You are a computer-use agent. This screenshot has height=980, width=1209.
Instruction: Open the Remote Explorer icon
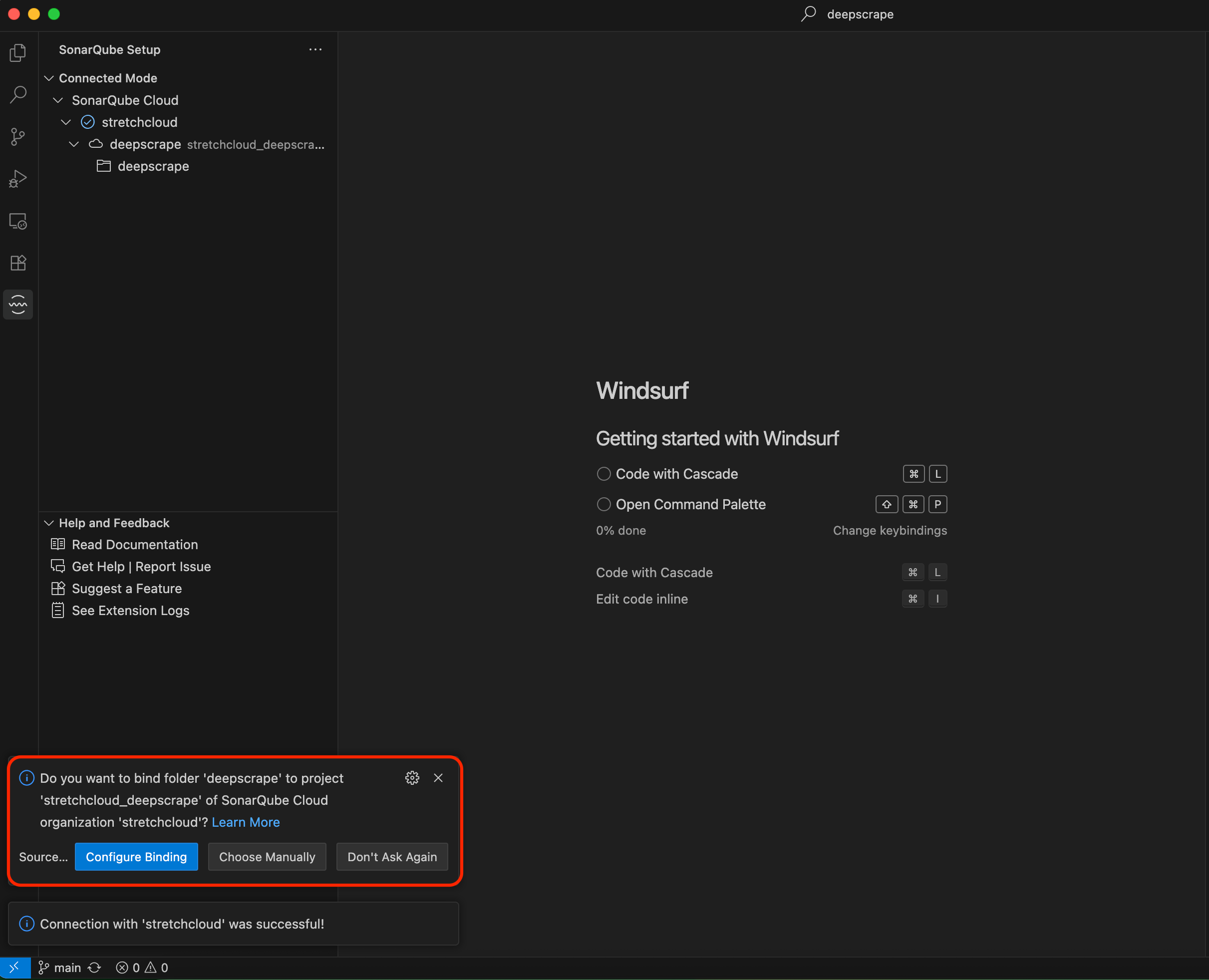pos(18,221)
